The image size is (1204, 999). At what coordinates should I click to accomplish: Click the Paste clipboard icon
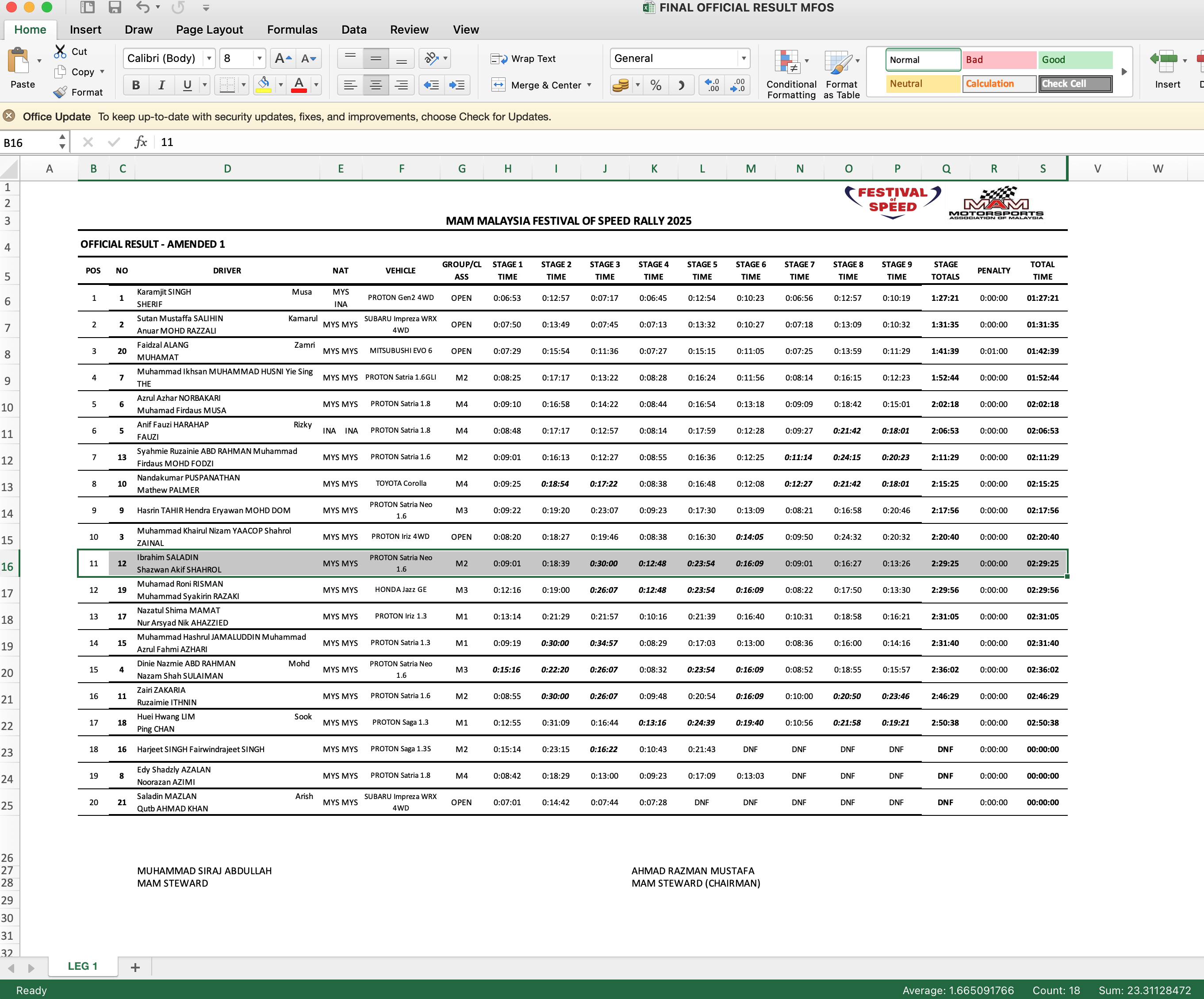(18, 61)
